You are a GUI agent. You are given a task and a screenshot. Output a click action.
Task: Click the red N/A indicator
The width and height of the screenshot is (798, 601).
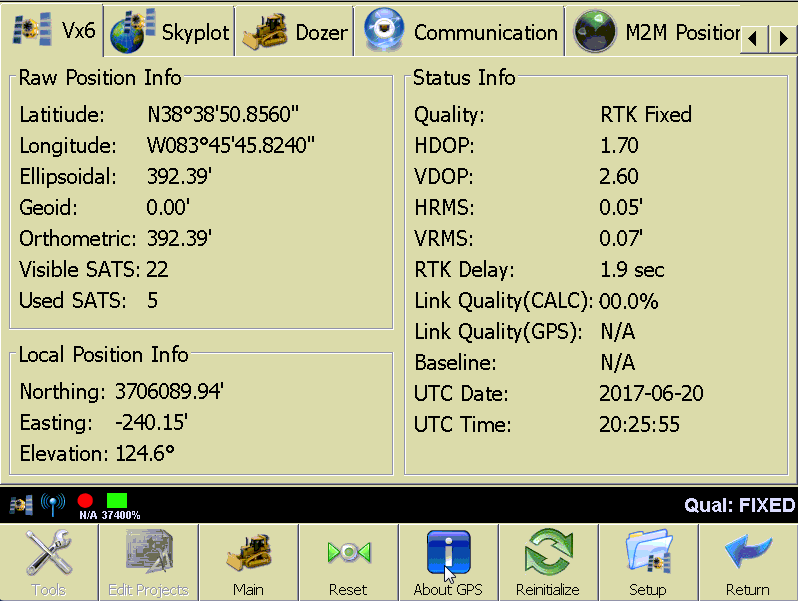(x=86, y=501)
